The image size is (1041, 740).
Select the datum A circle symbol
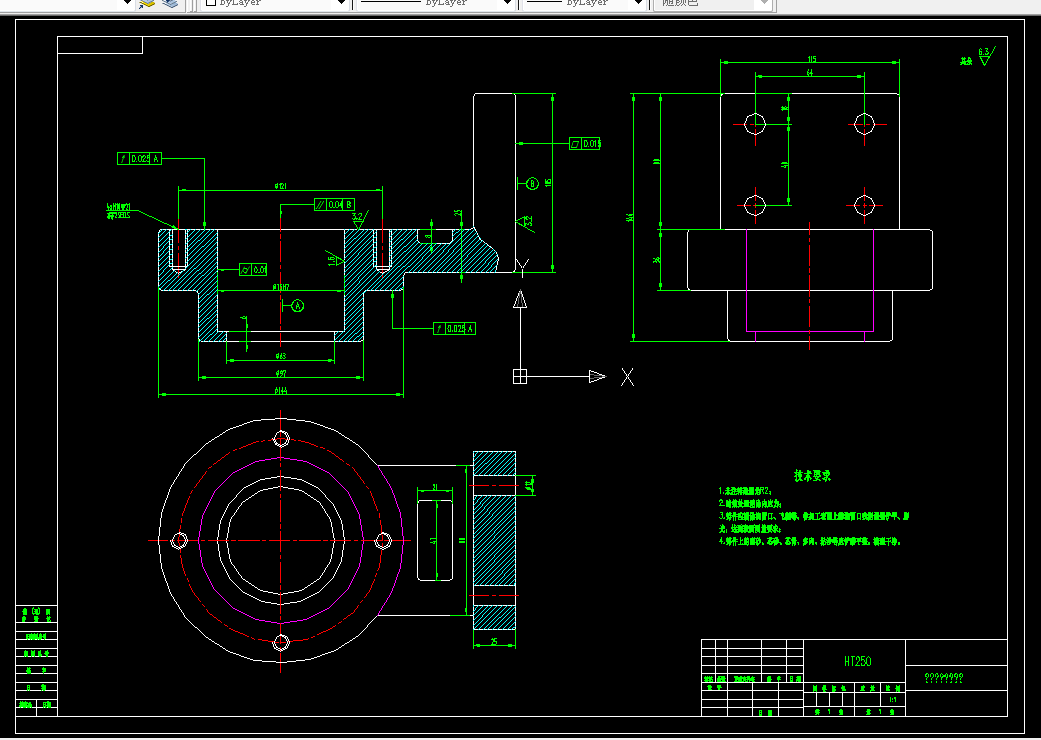pos(297,305)
